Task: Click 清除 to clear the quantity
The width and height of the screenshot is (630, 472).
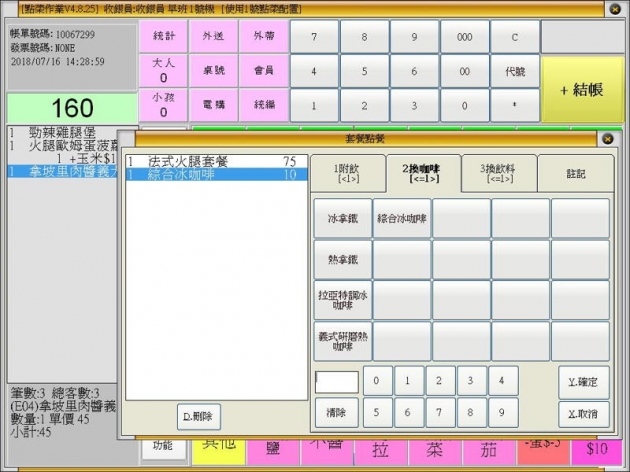Action: [335, 412]
